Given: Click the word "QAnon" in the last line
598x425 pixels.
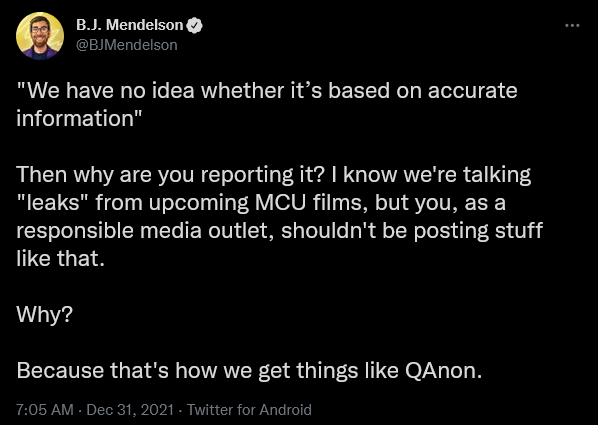Looking at the screenshot, I should 440,370.
